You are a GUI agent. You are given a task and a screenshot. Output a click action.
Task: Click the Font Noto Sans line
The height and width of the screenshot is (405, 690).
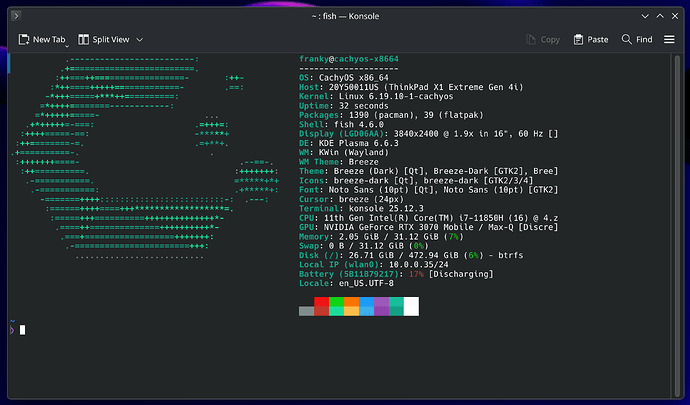428,190
